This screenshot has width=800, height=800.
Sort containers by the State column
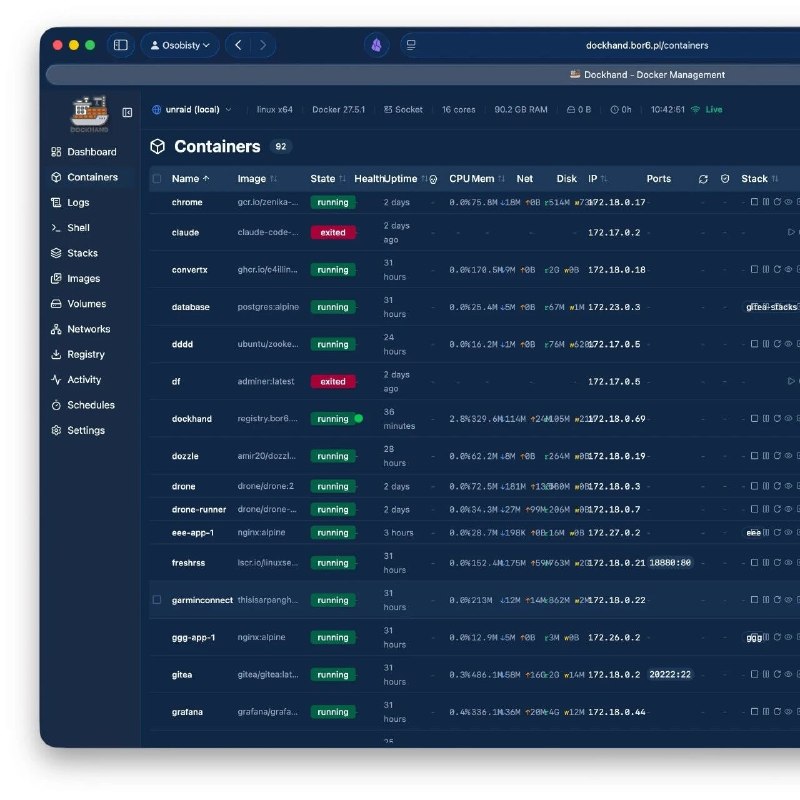pyautogui.click(x=328, y=179)
